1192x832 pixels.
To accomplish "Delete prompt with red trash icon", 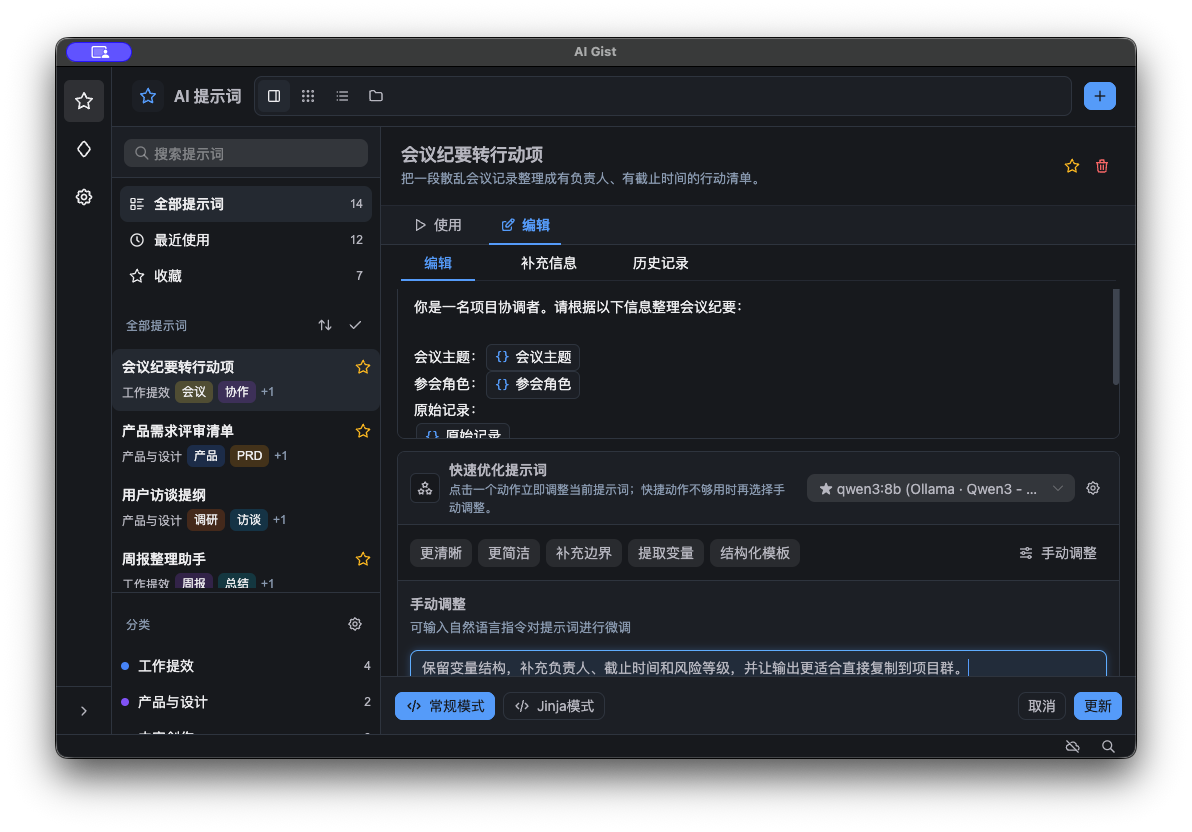I will [1102, 167].
